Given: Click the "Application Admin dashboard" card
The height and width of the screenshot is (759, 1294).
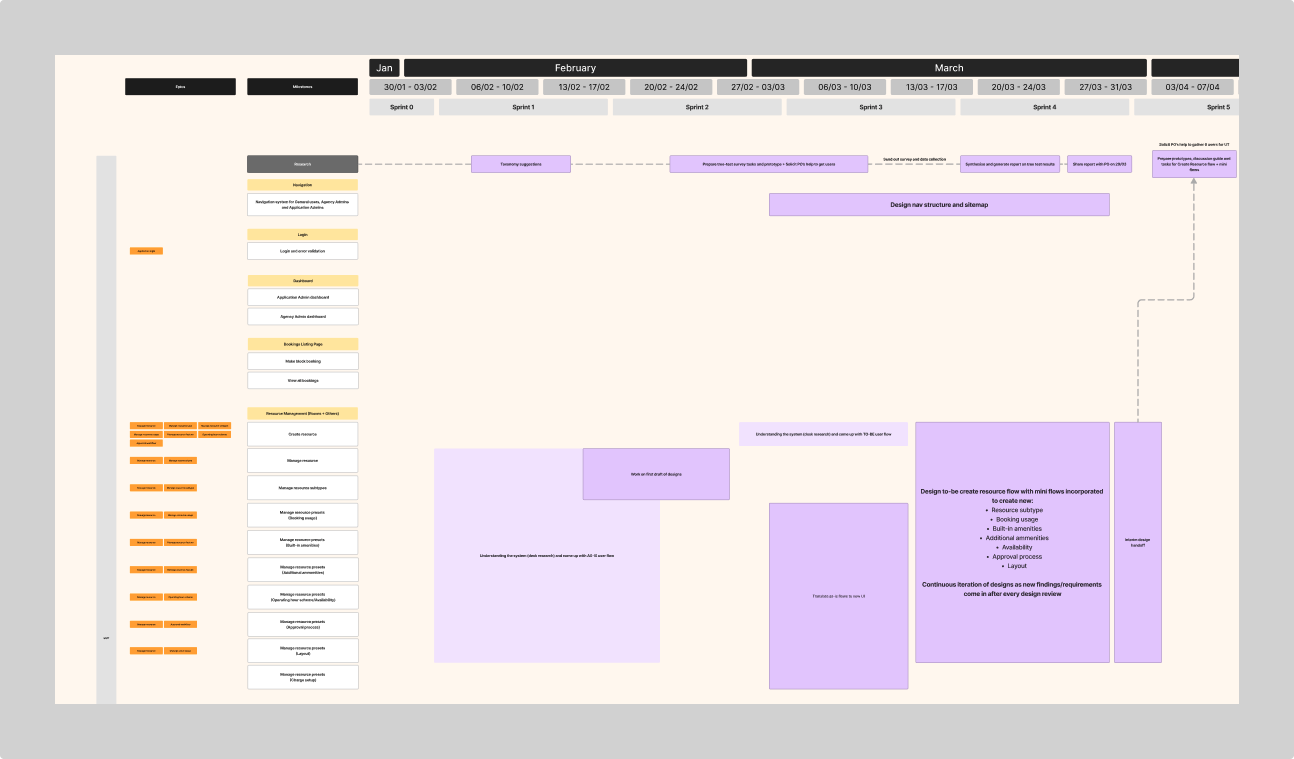Looking at the screenshot, I should pos(302,296).
